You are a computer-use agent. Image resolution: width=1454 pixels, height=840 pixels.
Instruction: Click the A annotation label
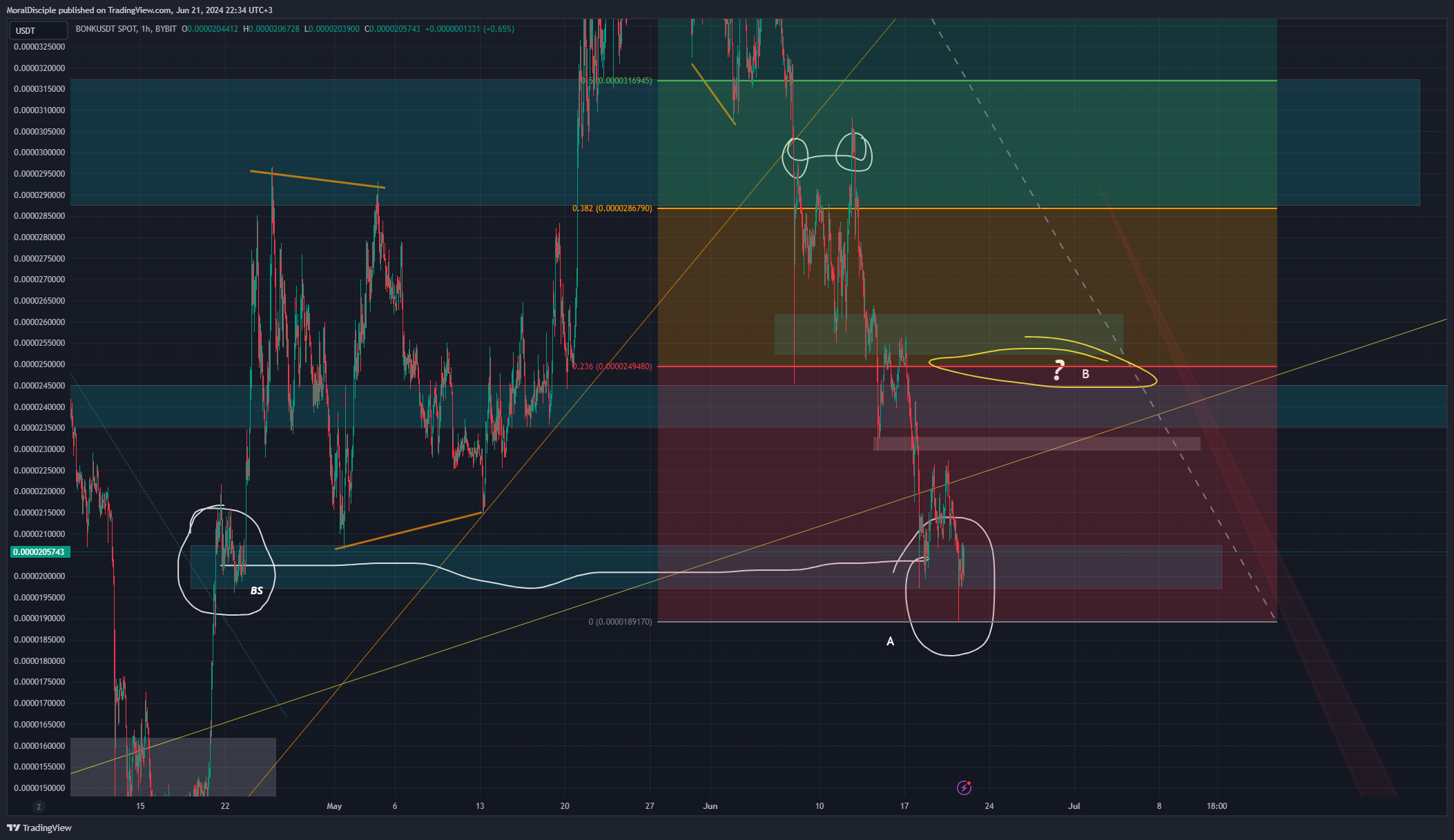pos(890,641)
